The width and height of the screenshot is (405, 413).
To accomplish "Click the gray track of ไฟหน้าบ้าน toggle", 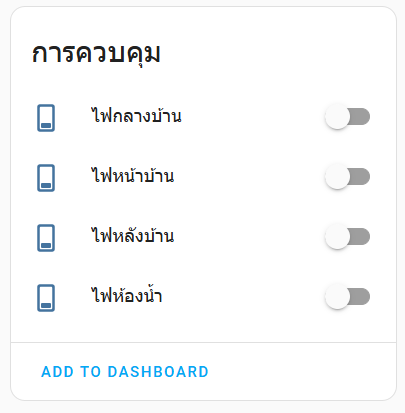I will click(360, 177).
